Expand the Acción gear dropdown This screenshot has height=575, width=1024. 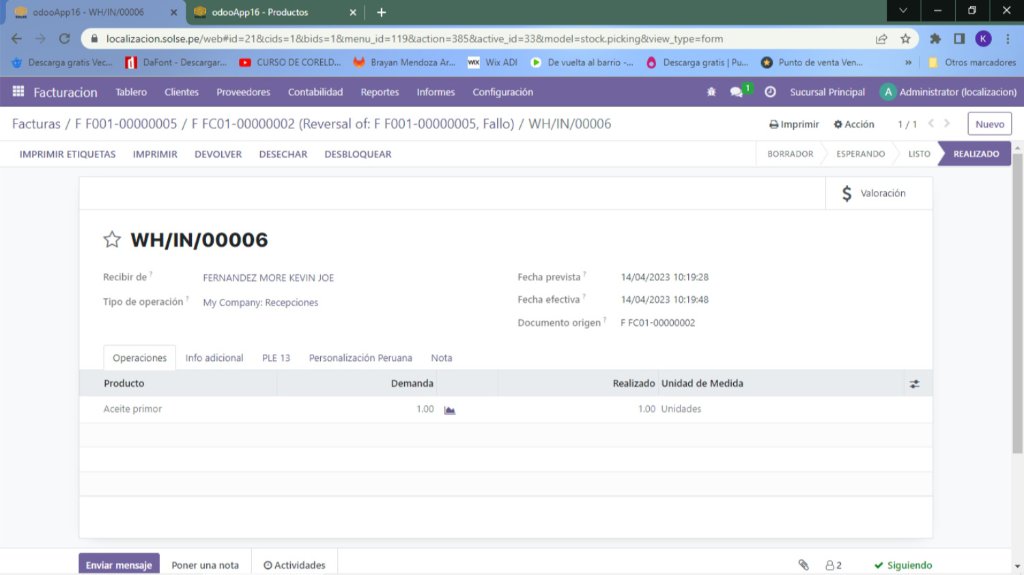(854, 125)
